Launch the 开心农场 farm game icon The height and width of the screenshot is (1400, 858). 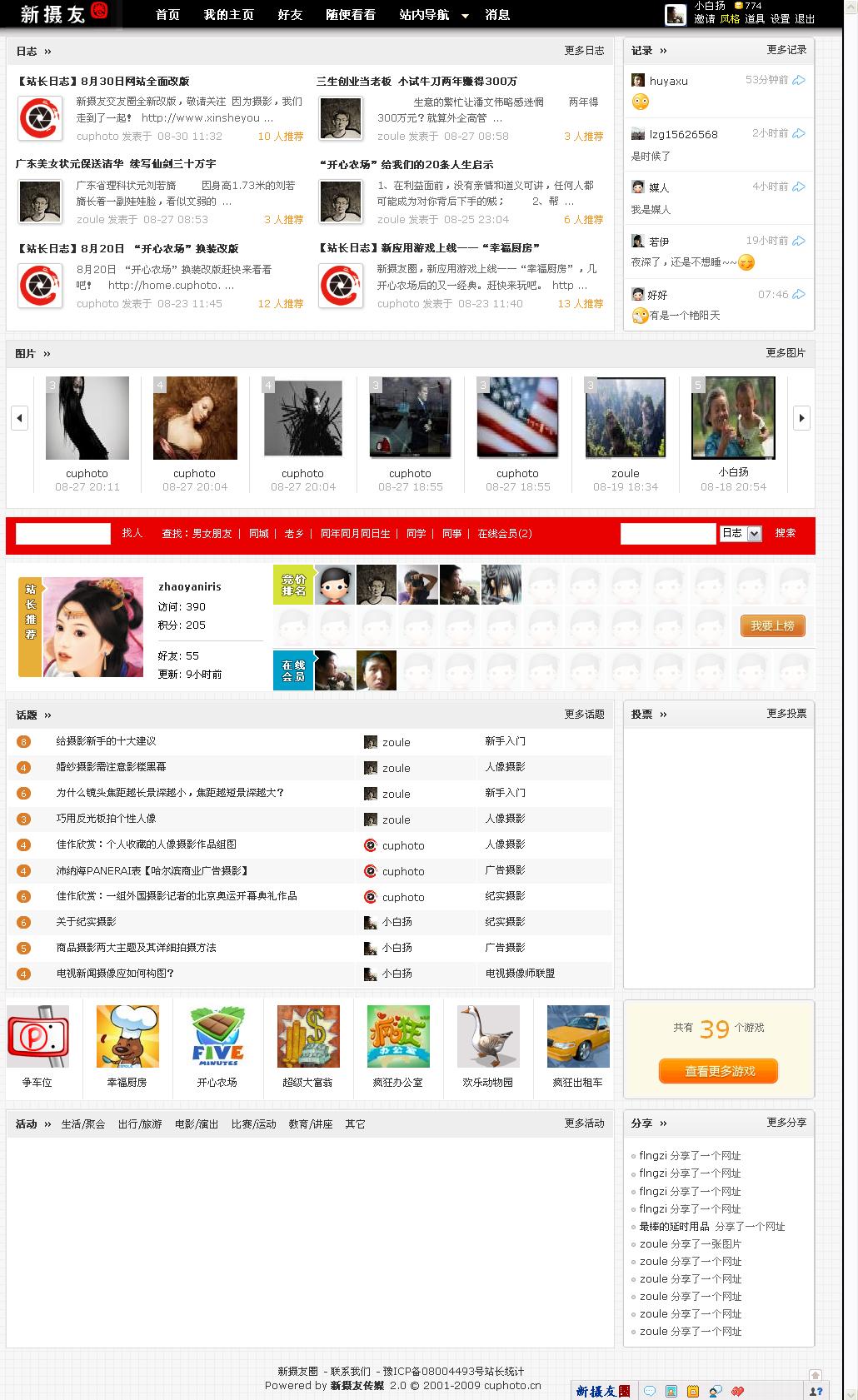point(217,1036)
